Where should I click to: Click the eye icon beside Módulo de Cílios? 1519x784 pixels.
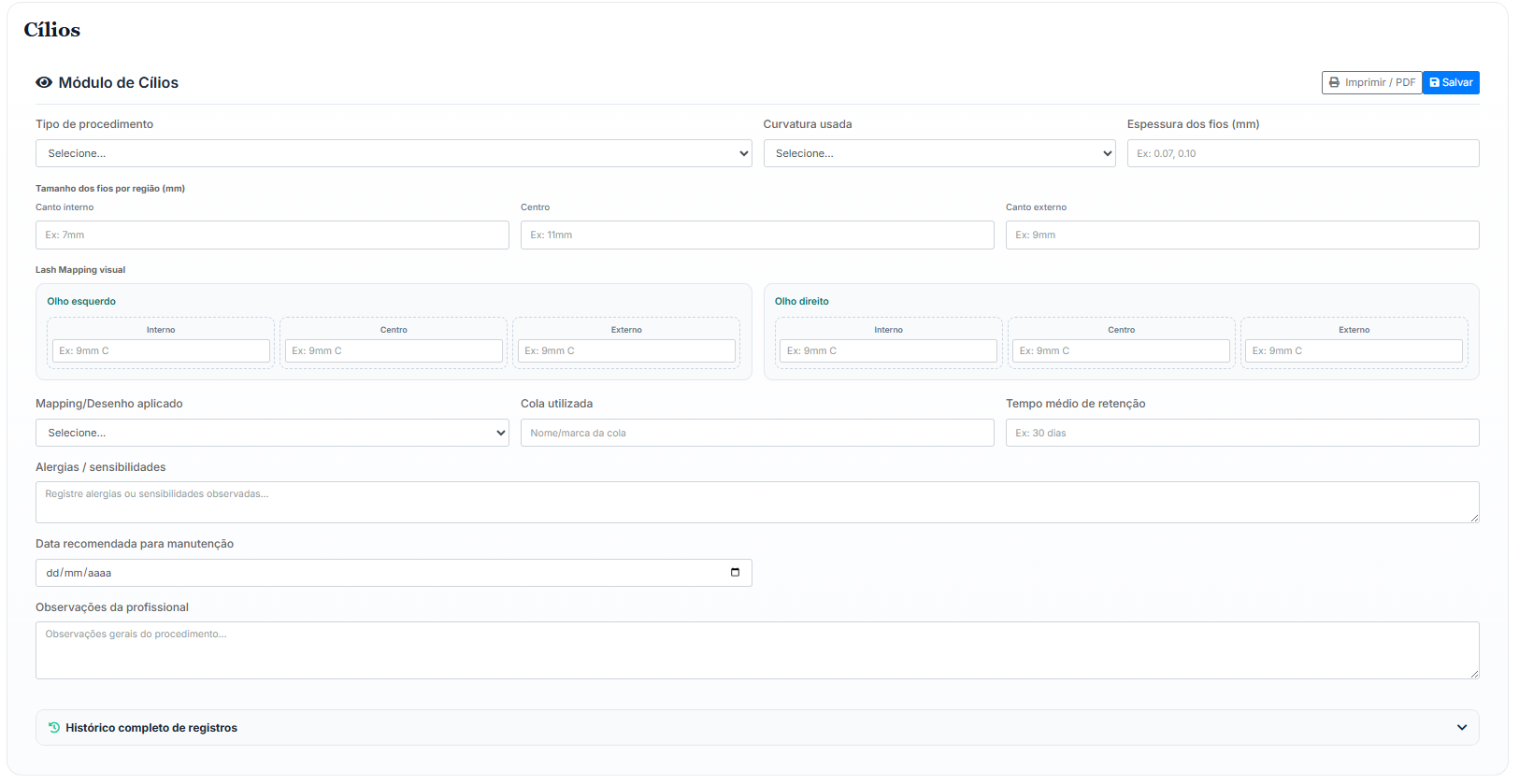[x=44, y=82]
